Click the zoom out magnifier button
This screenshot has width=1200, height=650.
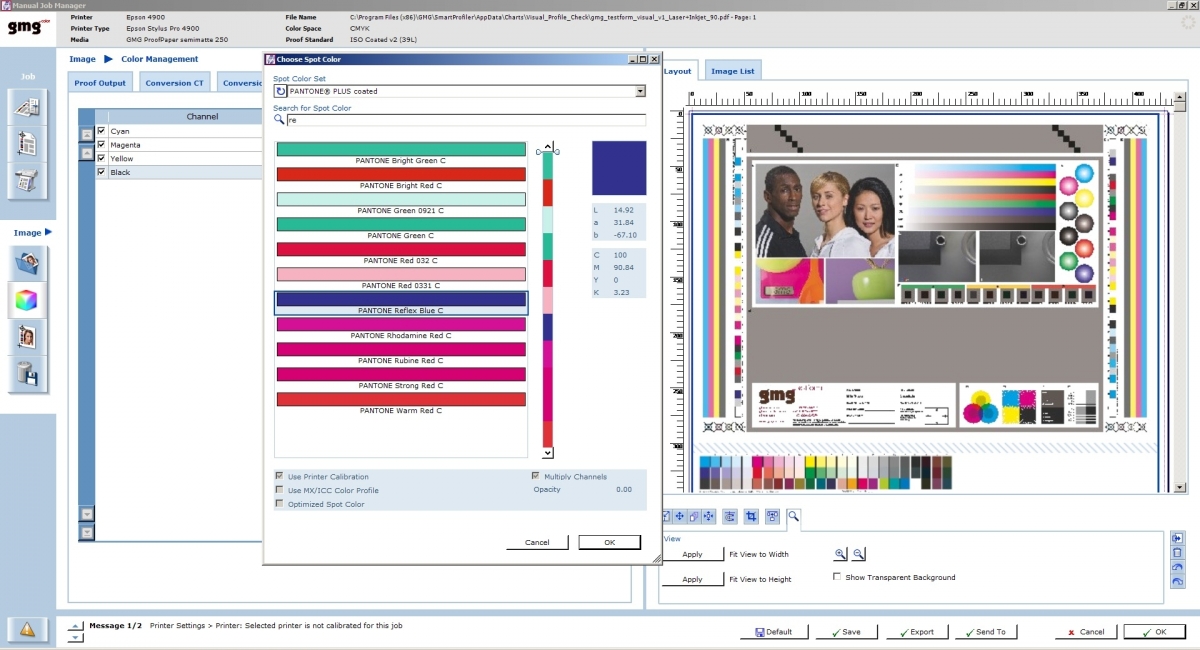[858, 554]
